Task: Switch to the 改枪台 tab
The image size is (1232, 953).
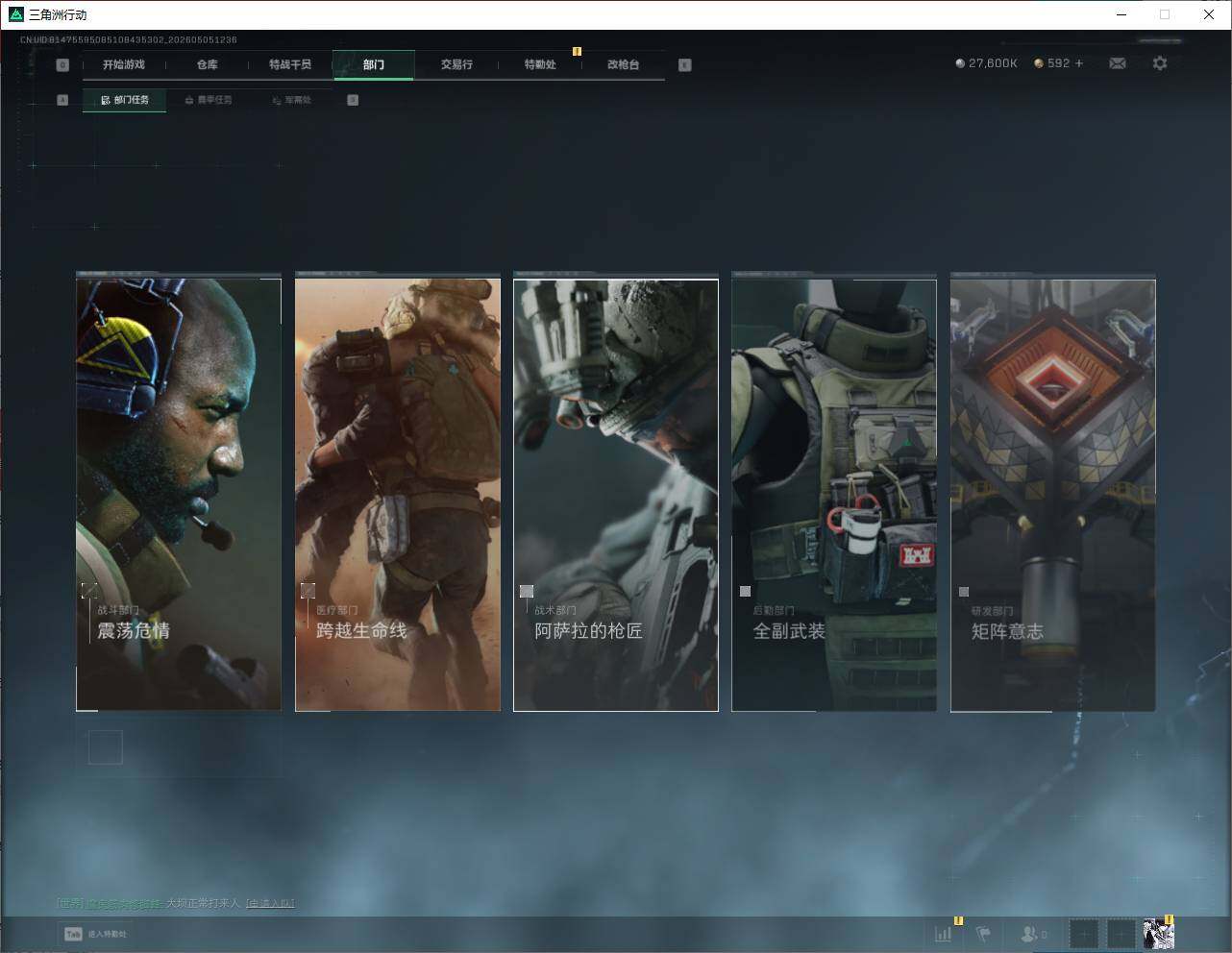Action: tap(623, 64)
